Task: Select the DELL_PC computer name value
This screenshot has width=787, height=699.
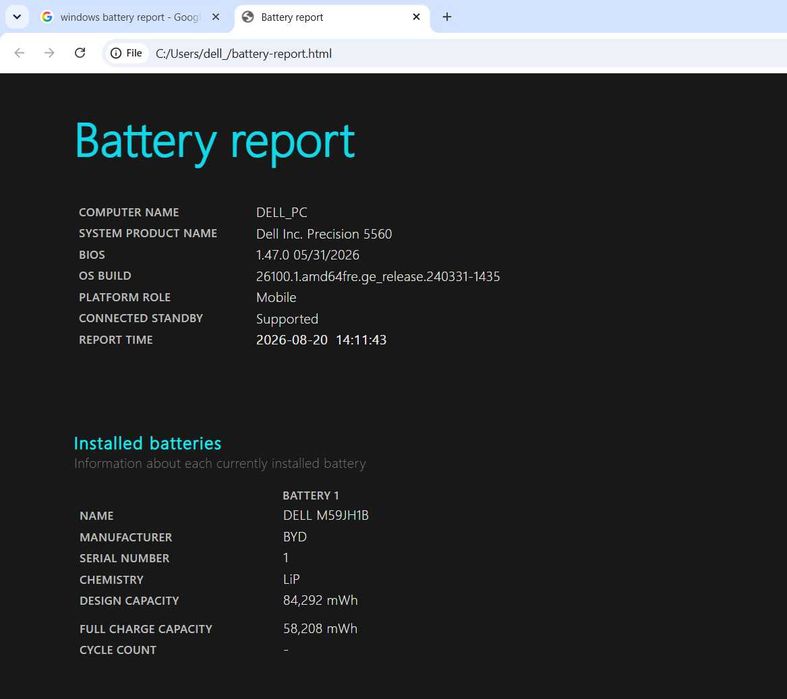Action: [282, 213]
